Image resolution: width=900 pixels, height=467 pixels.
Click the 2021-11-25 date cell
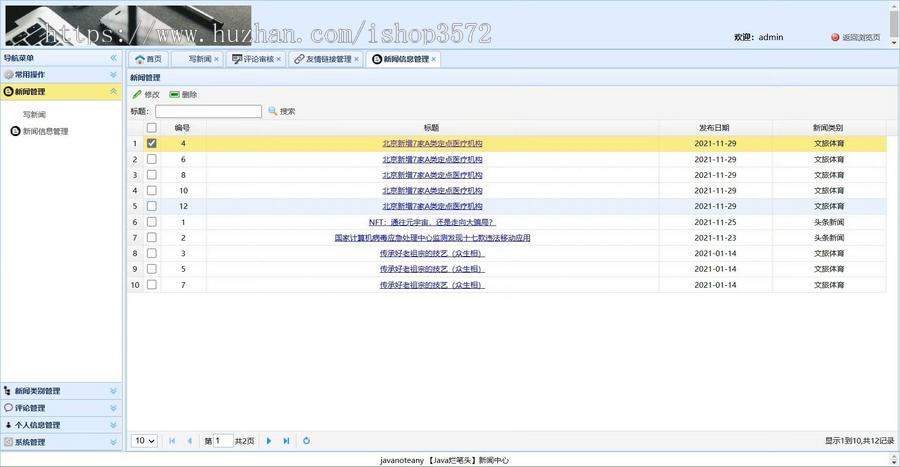[715, 222]
